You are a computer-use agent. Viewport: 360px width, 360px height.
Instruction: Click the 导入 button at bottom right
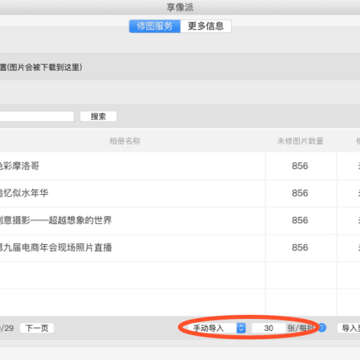[x=349, y=328]
